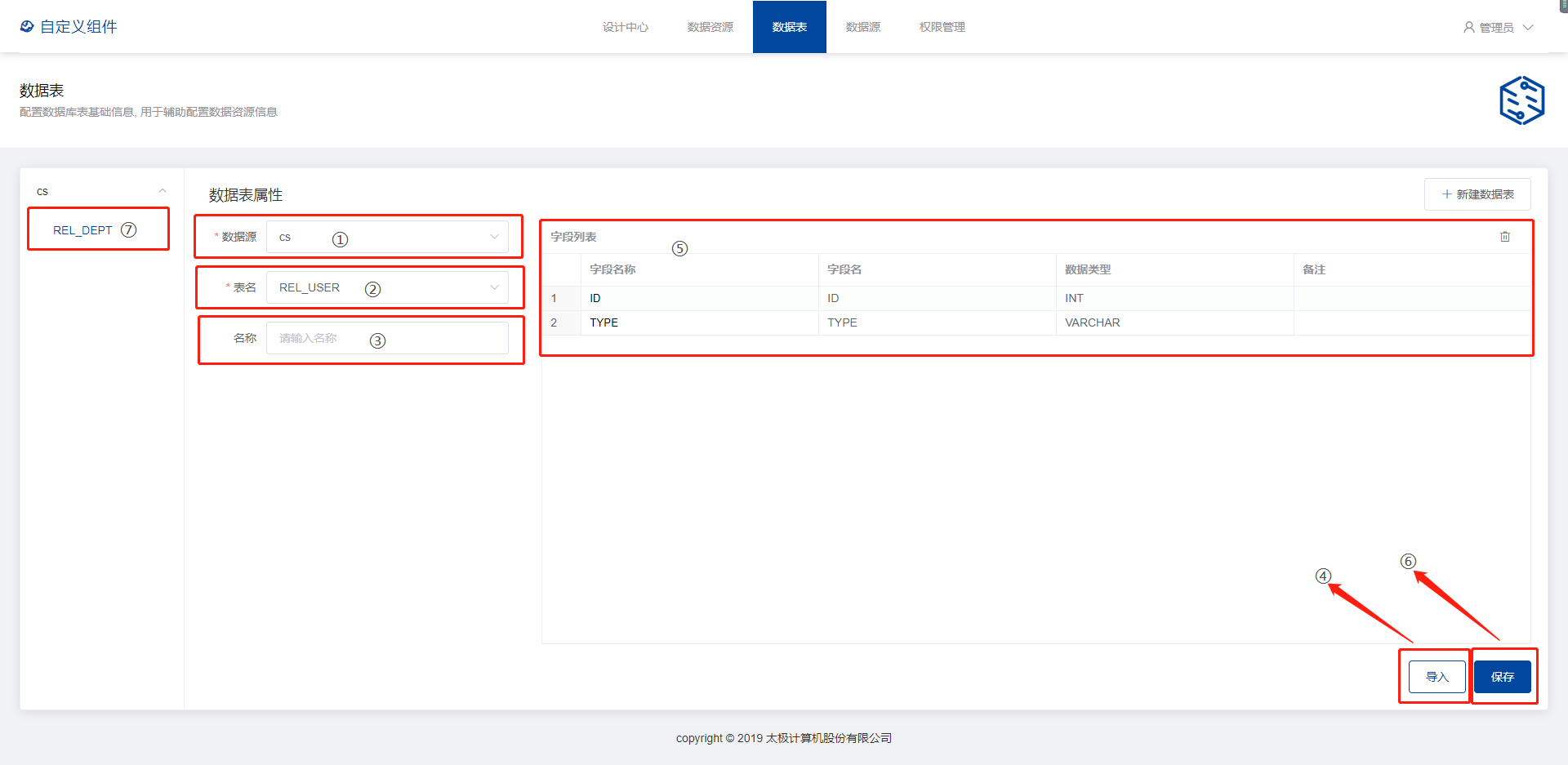1568x765 pixels.
Task: Open the 数据源 dropdown showing cs
Action: point(388,237)
